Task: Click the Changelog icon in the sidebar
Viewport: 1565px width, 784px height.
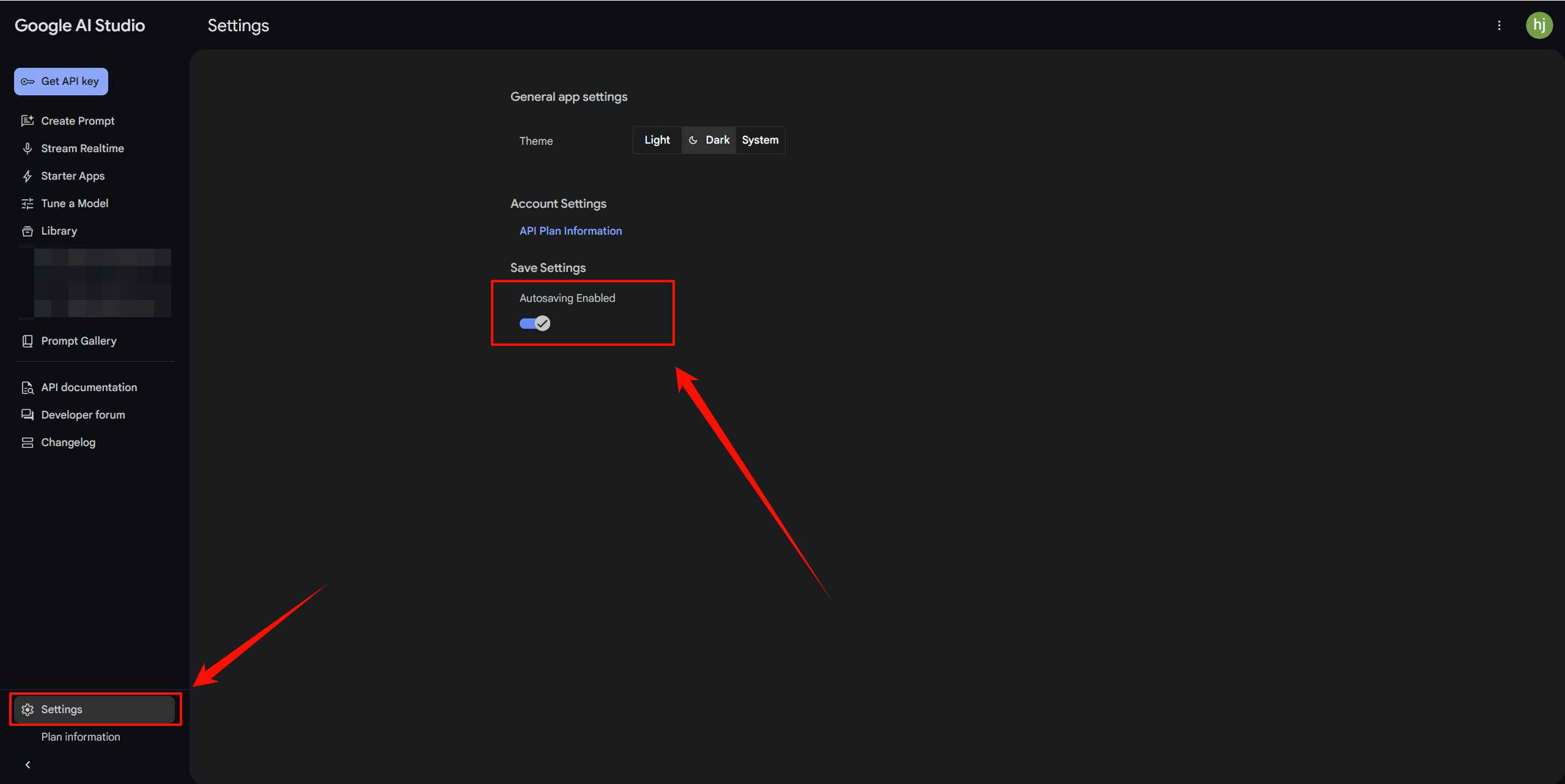Action: [x=28, y=442]
